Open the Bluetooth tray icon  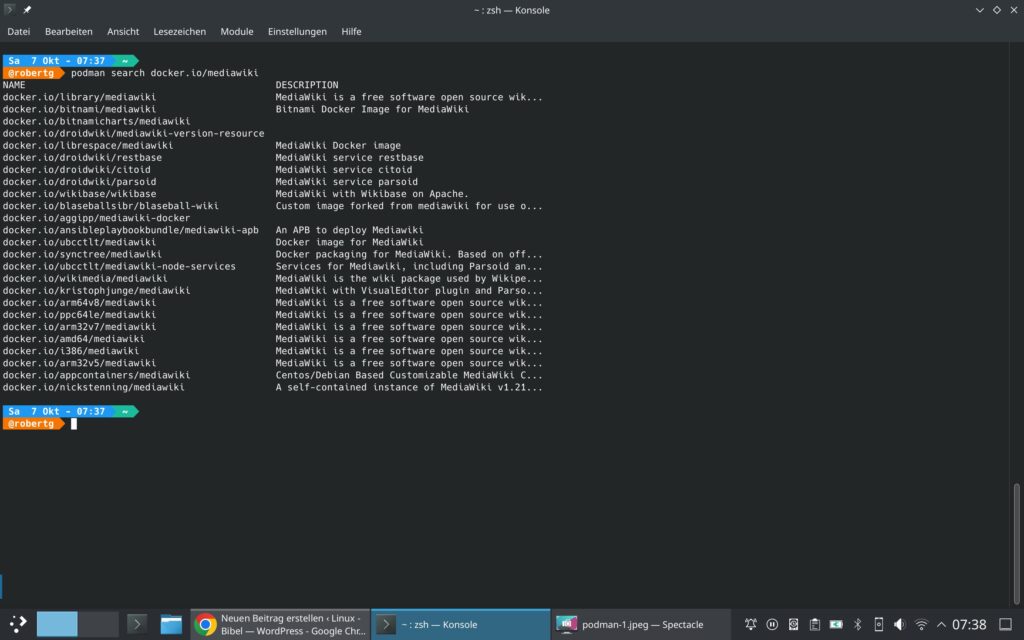857,624
